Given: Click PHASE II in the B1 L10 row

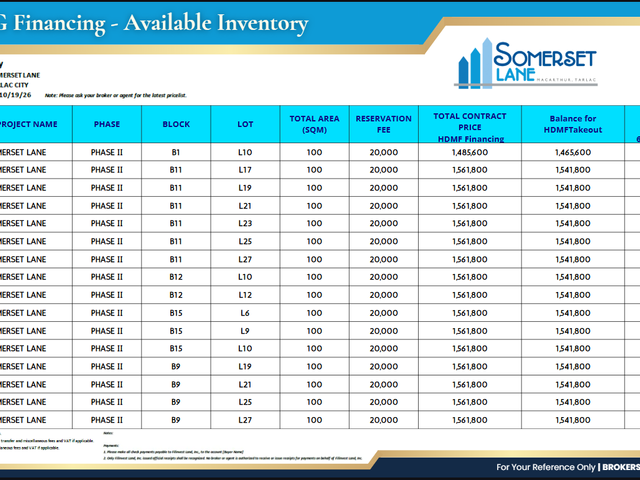Looking at the screenshot, I should click(107, 152).
